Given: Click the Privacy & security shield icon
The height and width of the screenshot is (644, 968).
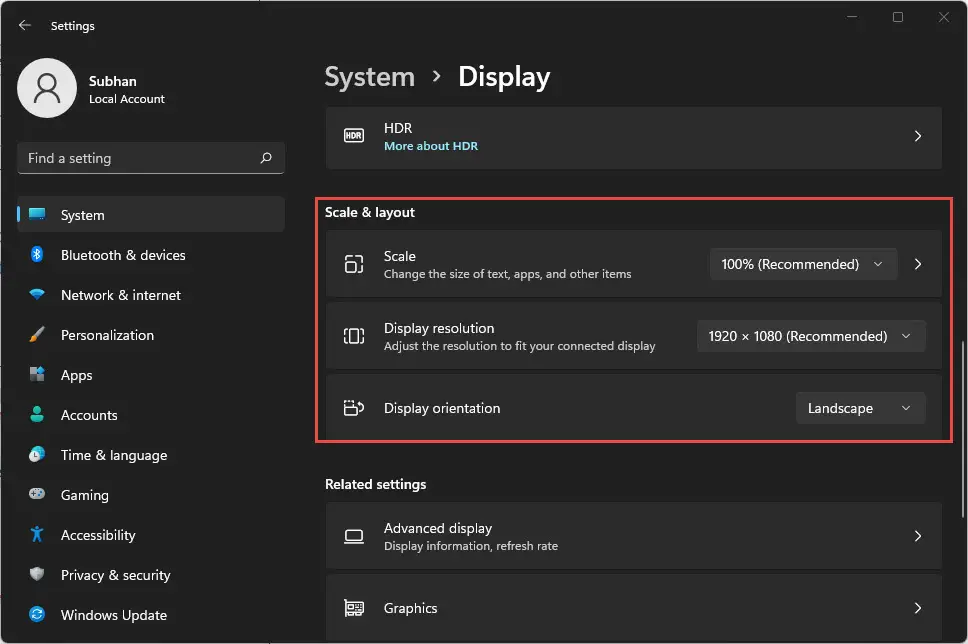Looking at the screenshot, I should (x=37, y=575).
